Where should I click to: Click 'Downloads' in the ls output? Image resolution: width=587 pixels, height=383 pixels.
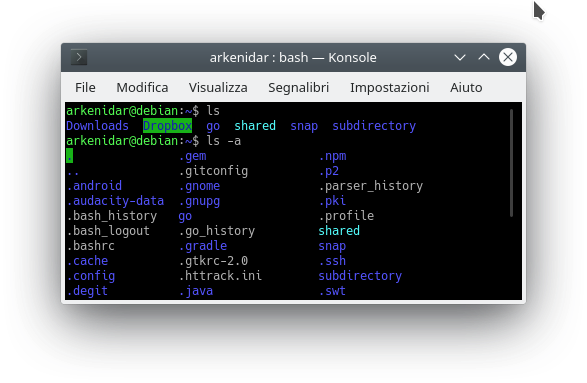(x=97, y=126)
